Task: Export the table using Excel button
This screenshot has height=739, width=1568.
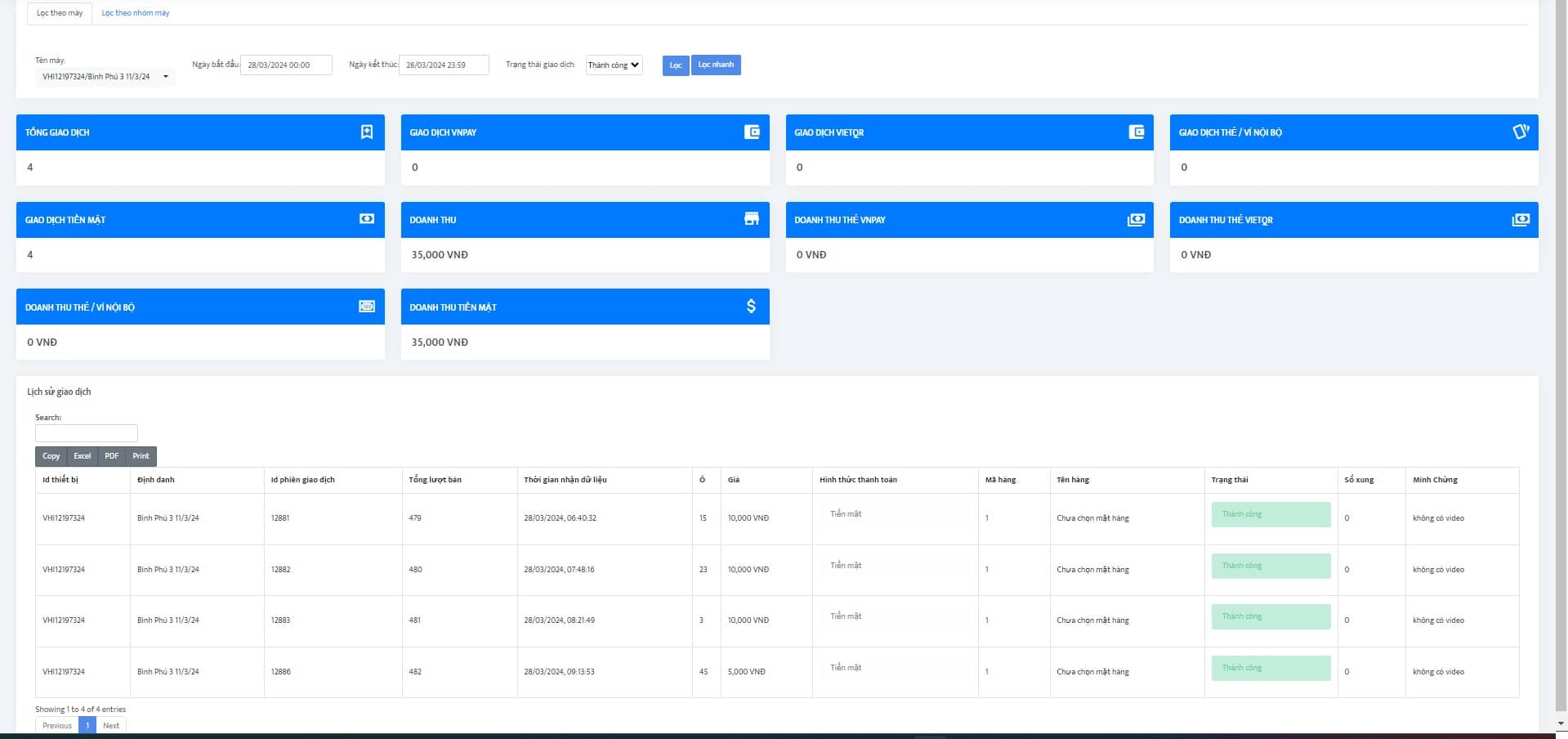Action: (82, 456)
